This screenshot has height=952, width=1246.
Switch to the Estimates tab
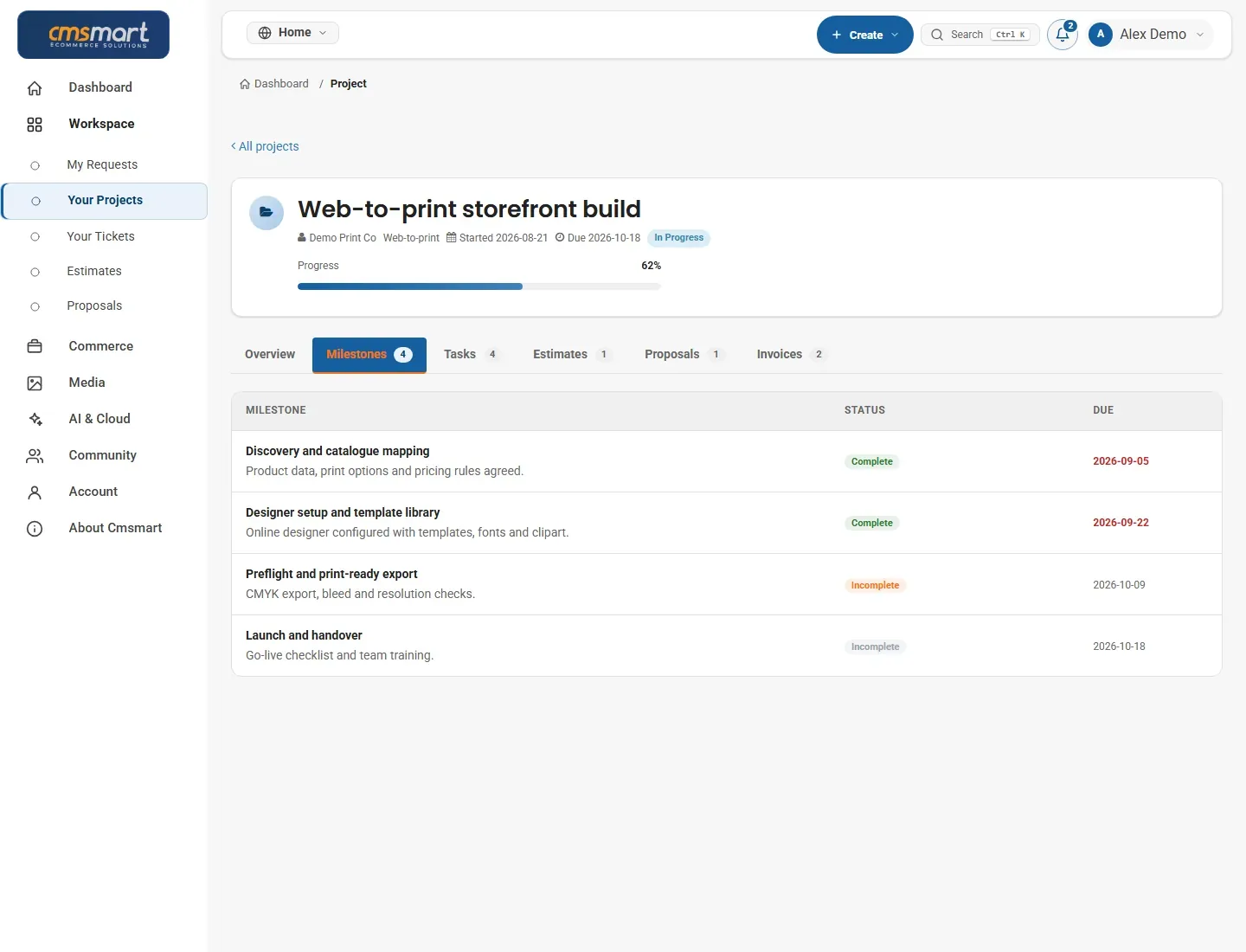click(572, 354)
